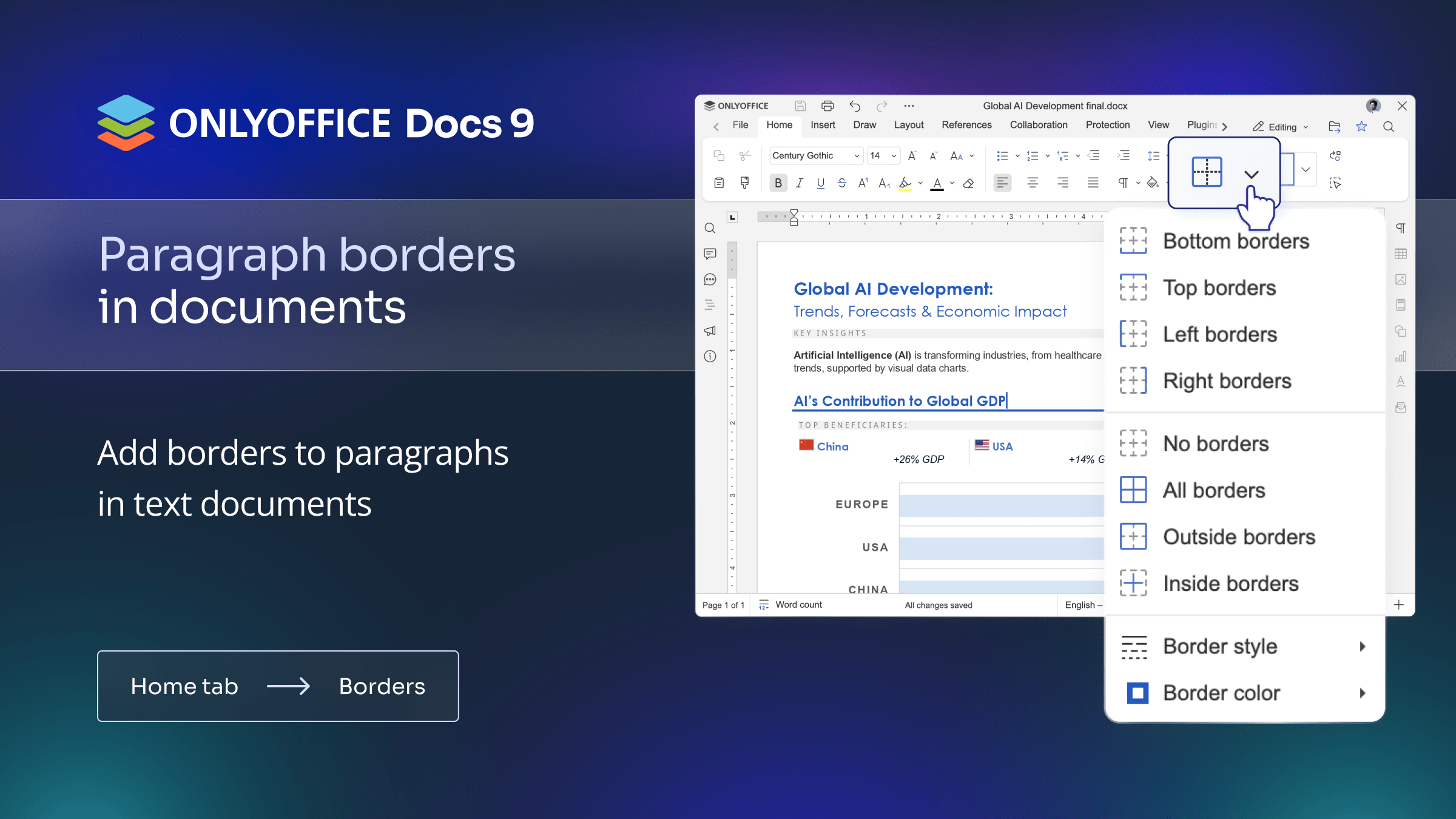Viewport: 1456px width, 819px height.
Task: Click the strikethrough icon
Action: coord(841,183)
